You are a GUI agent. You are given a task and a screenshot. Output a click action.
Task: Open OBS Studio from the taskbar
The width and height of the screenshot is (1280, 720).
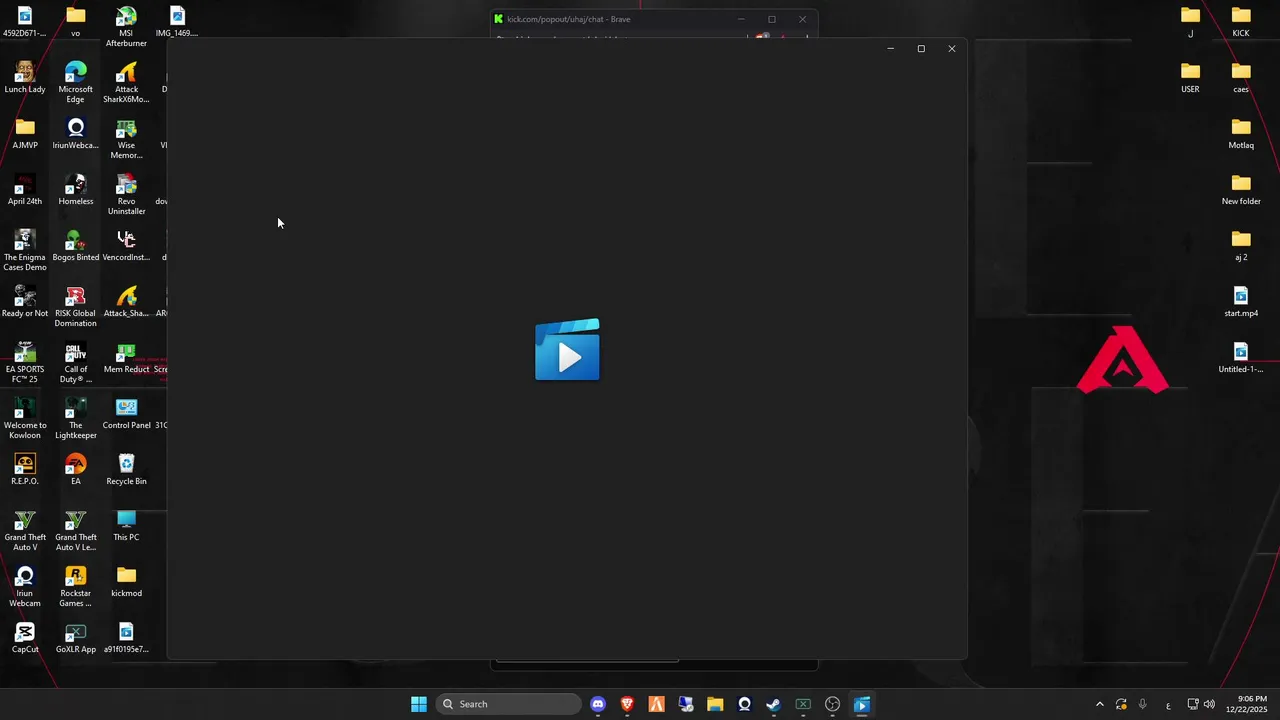point(832,704)
